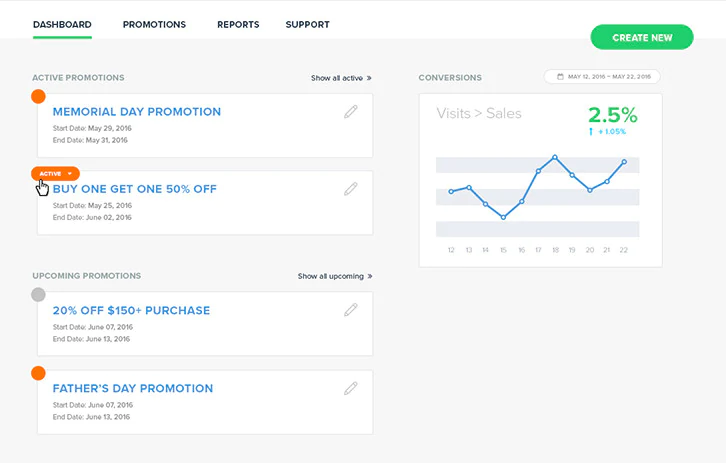Viewport: 726px width, 463px height.
Task: Toggle gray status dot on 20% Off promotion
Action: pos(38,294)
